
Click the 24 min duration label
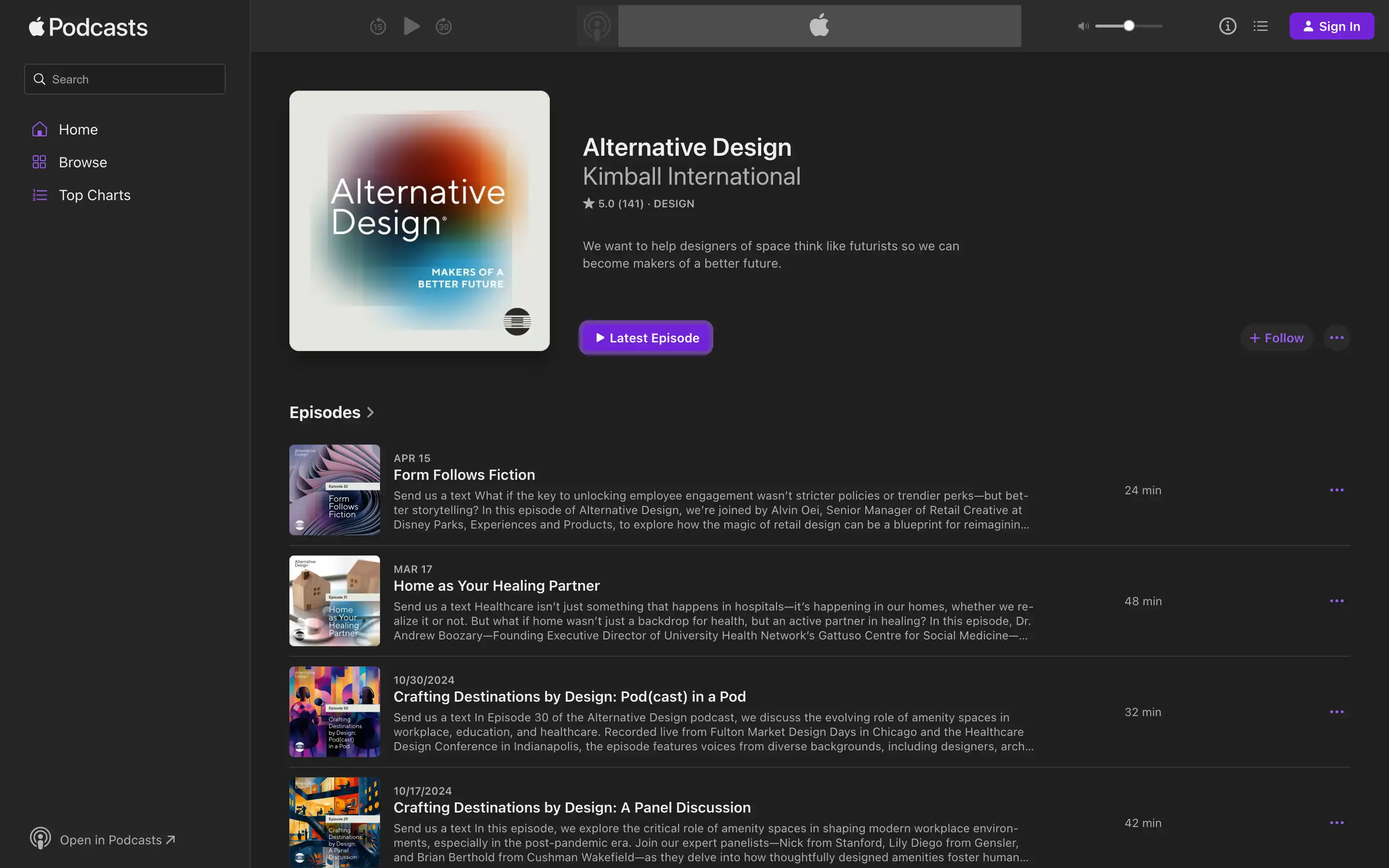click(x=1143, y=490)
